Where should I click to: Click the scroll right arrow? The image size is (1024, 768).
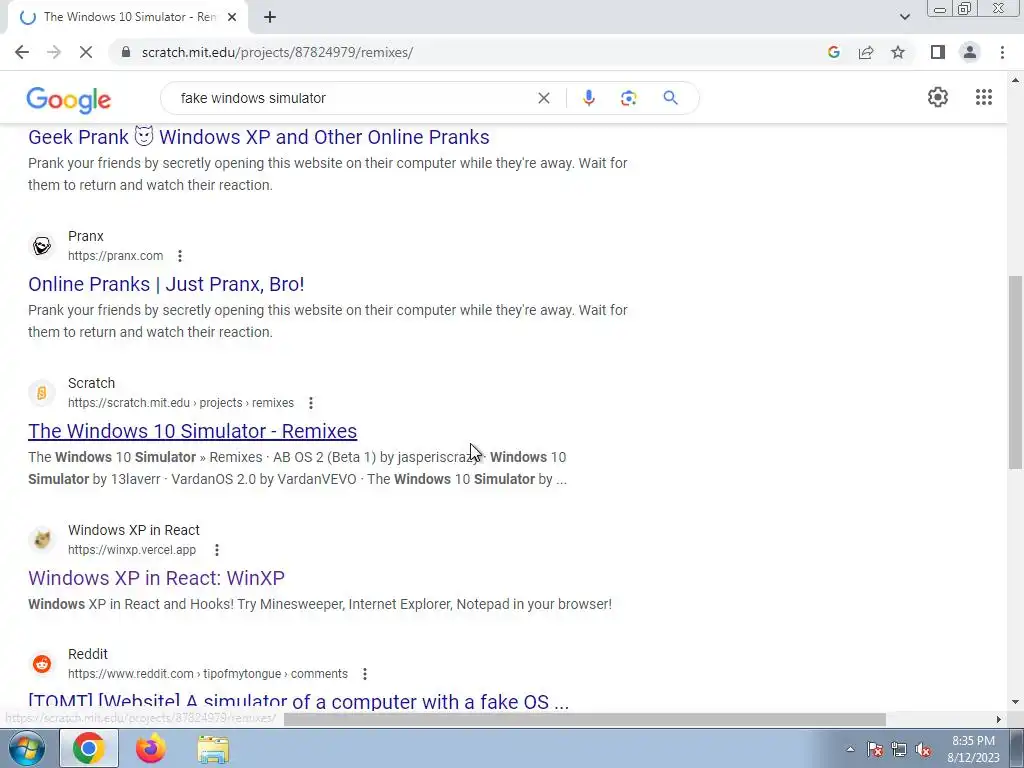(999, 719)
